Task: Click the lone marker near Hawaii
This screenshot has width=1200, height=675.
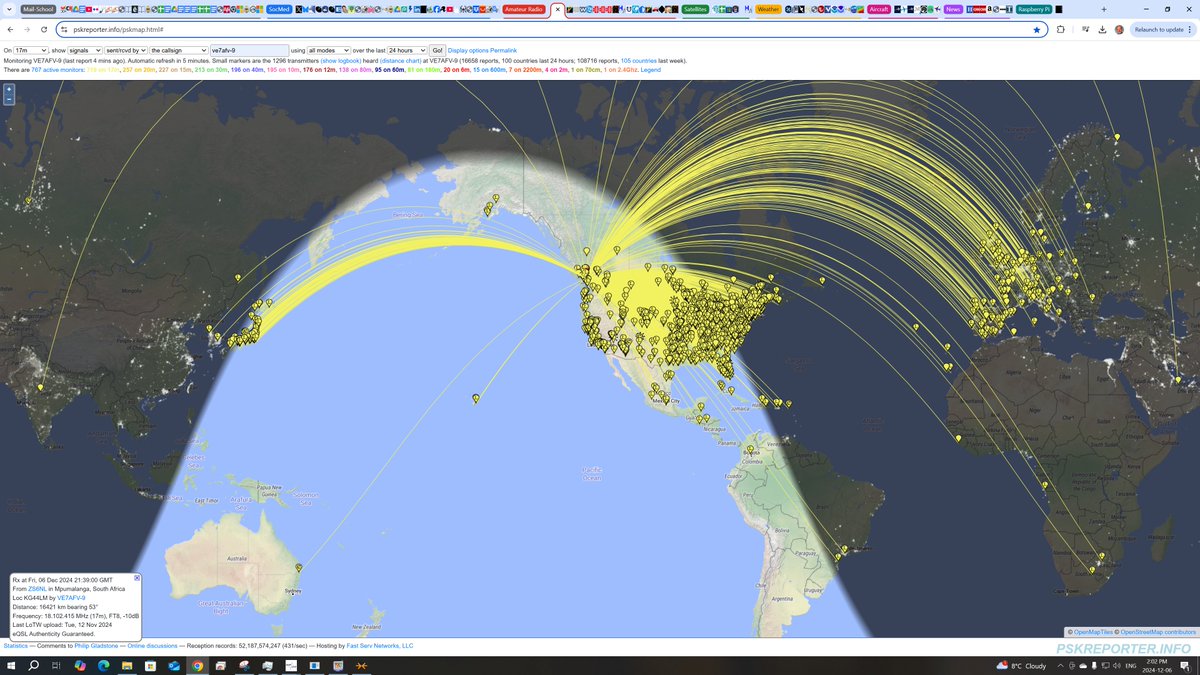Action: [475, 398]
